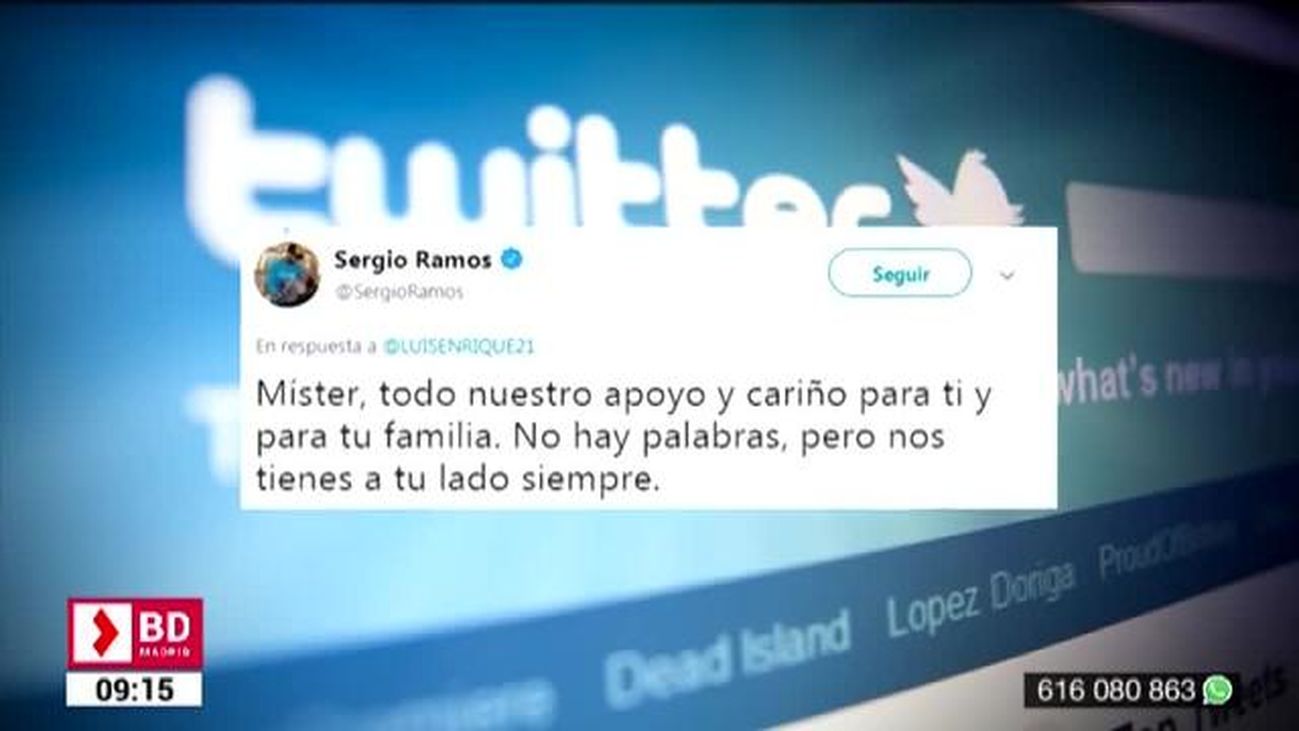The width and height of the screenshot is (1299, 731).
Task: Open the green WhatsApp icon
Action: 1217,690
